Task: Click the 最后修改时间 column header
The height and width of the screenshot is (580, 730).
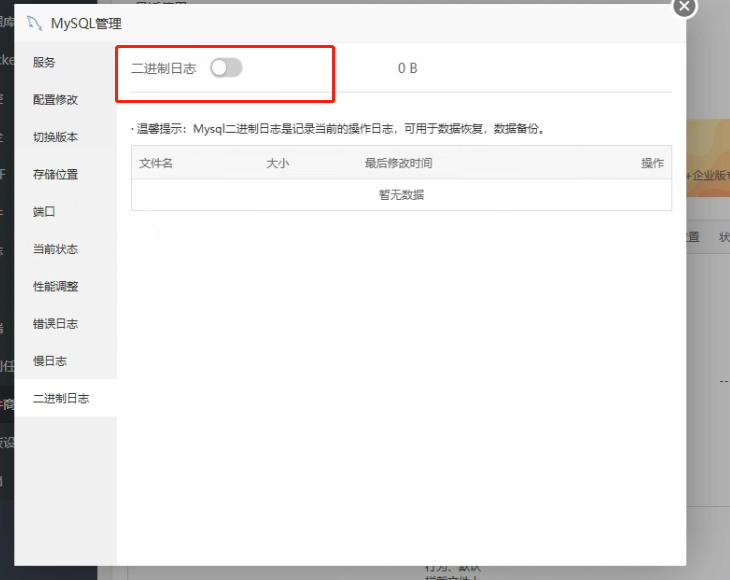Action: coord(398,163)
